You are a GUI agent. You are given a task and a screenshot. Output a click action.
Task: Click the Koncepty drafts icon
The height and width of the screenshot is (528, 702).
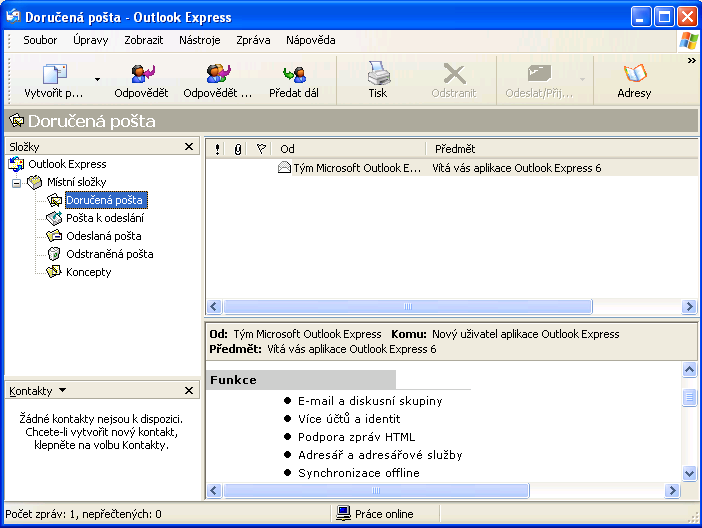point(54,271)
